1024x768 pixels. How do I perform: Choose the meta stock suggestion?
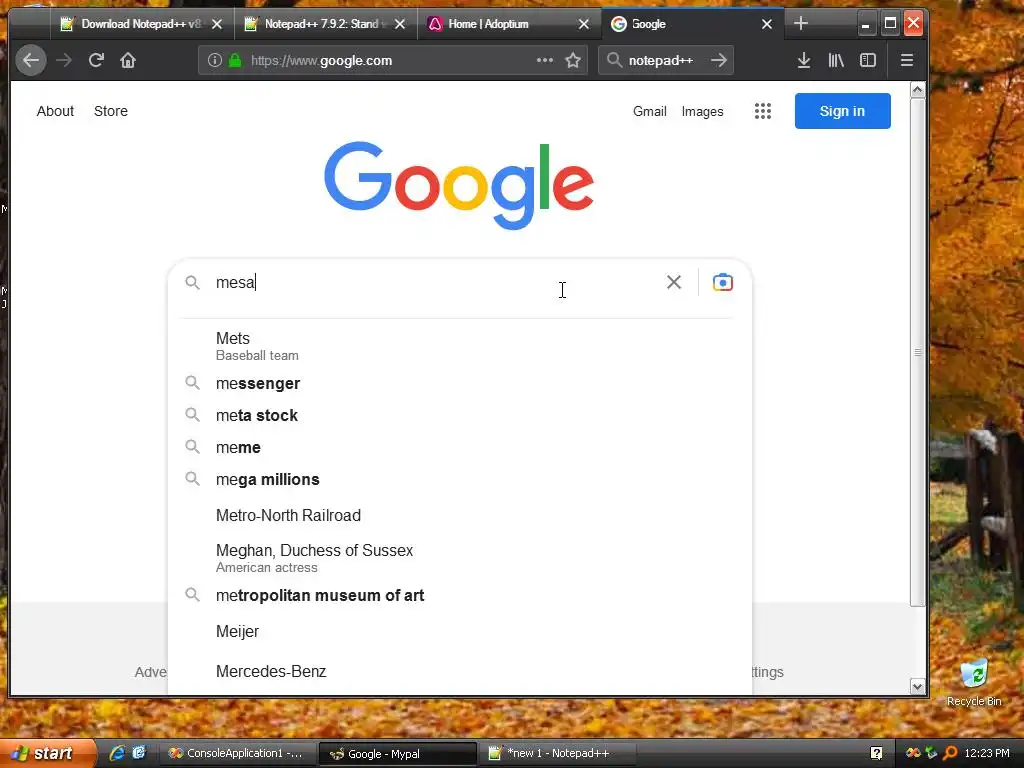[460, 415]
